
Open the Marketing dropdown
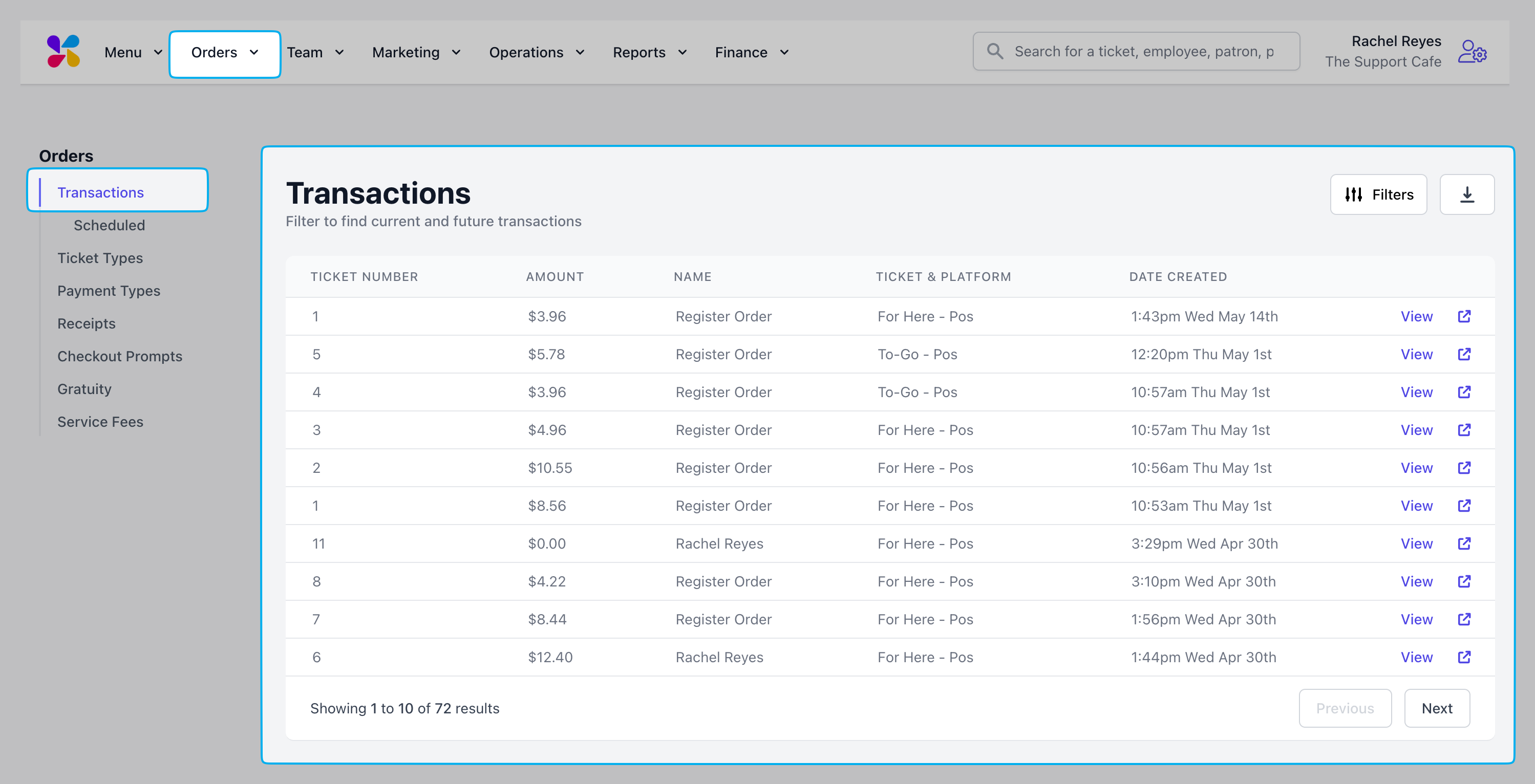(x=416, y=52)
